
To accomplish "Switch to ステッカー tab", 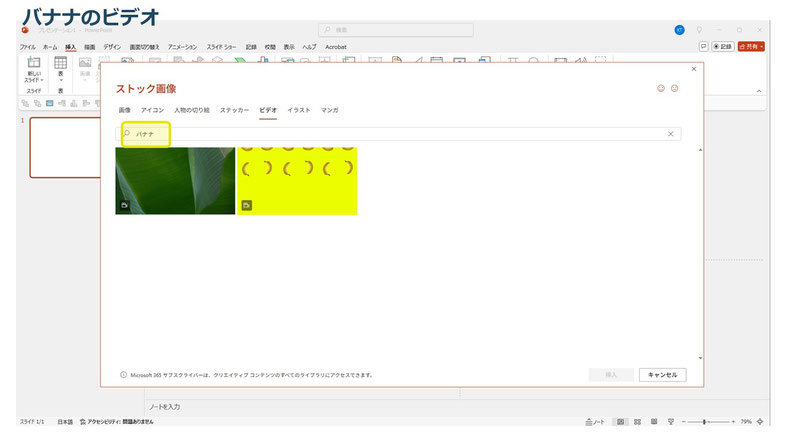I will tap(234, 110).
